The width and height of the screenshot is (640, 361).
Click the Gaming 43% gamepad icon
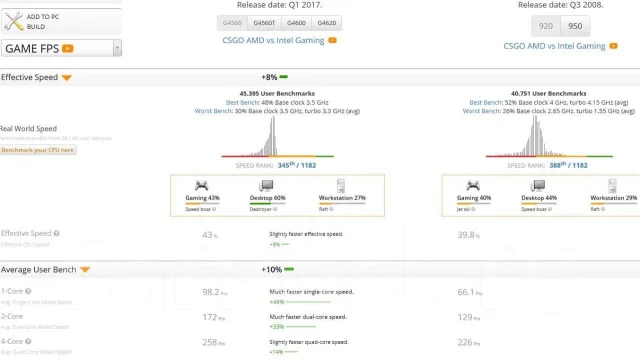tap(202, 186)
